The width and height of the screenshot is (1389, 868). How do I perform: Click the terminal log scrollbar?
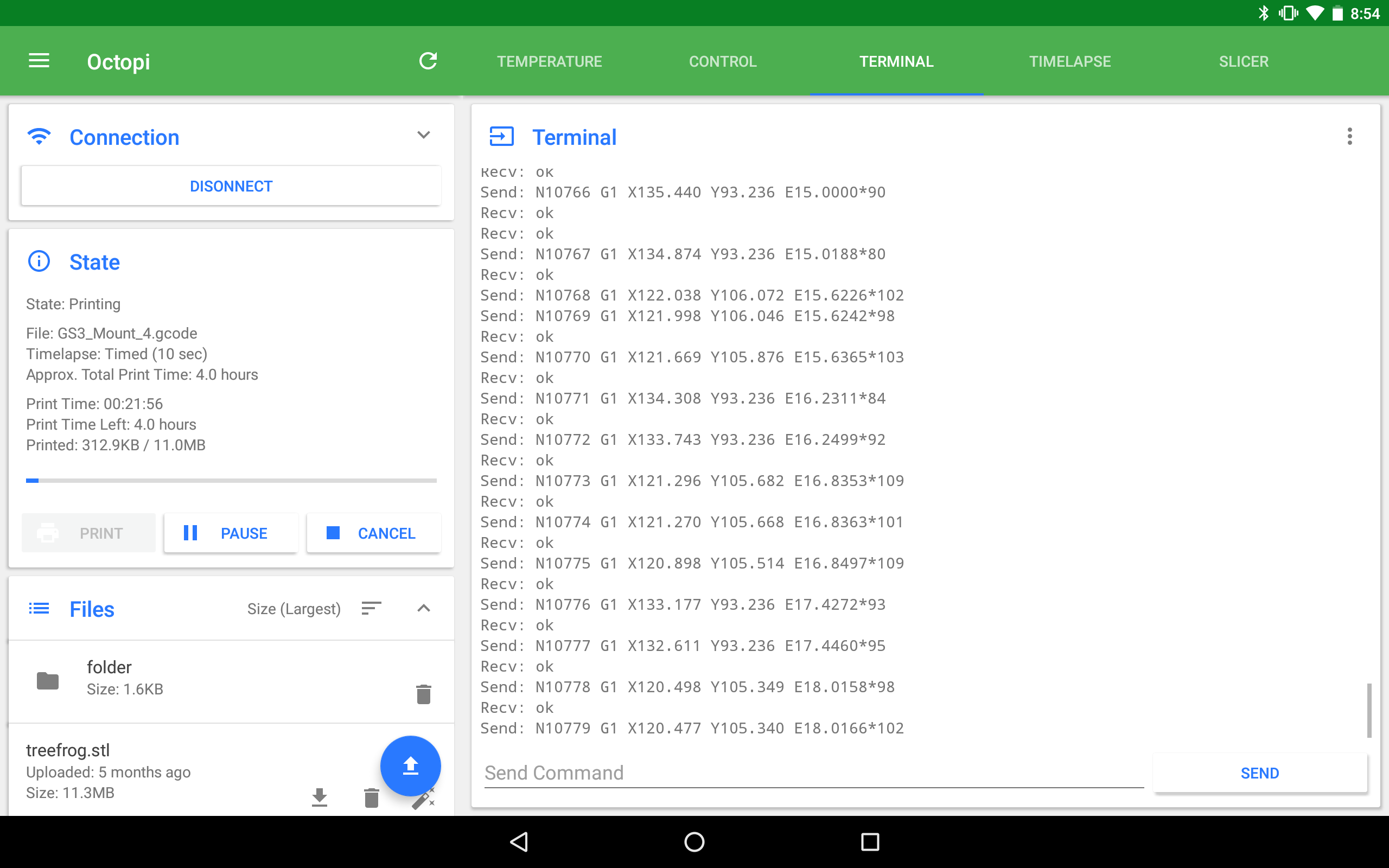click(1369, 710)
